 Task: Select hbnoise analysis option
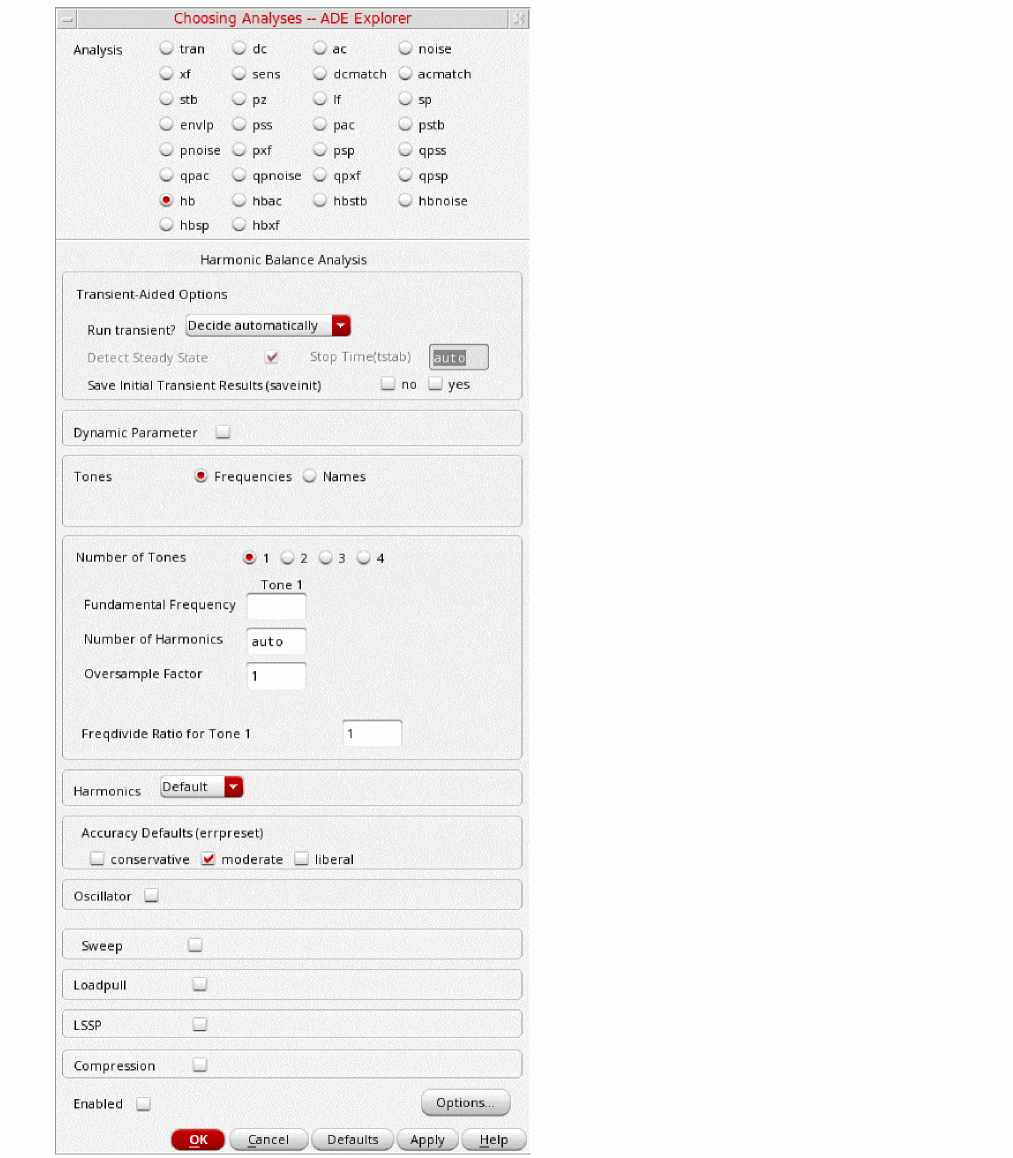[x=405, y=200]
